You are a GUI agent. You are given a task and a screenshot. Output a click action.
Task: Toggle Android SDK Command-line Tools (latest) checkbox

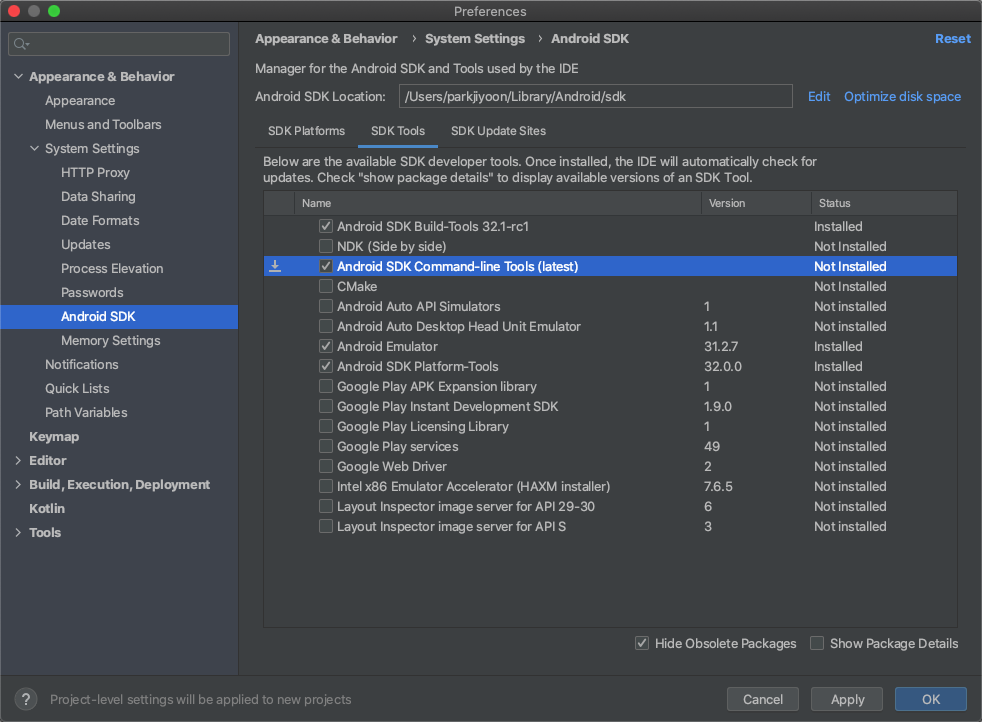point(326,266)
